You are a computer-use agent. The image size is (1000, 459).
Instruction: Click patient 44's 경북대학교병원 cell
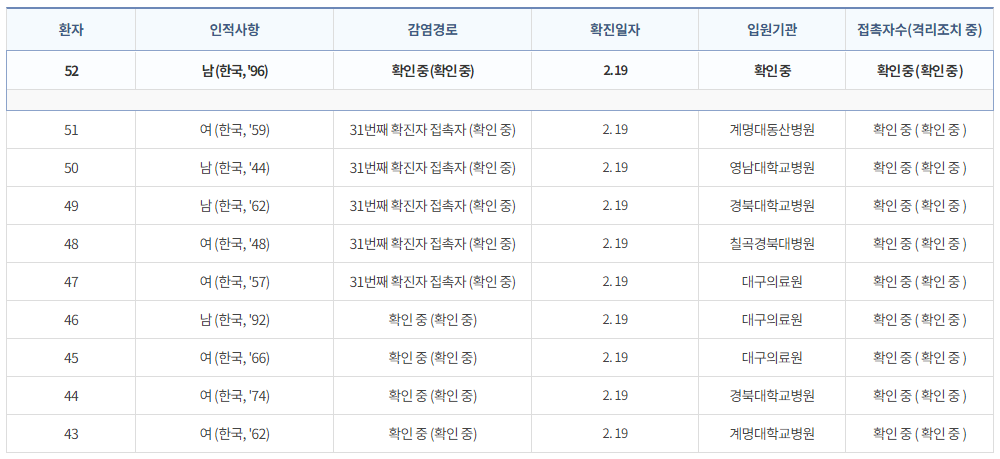[x=772, y=396]
